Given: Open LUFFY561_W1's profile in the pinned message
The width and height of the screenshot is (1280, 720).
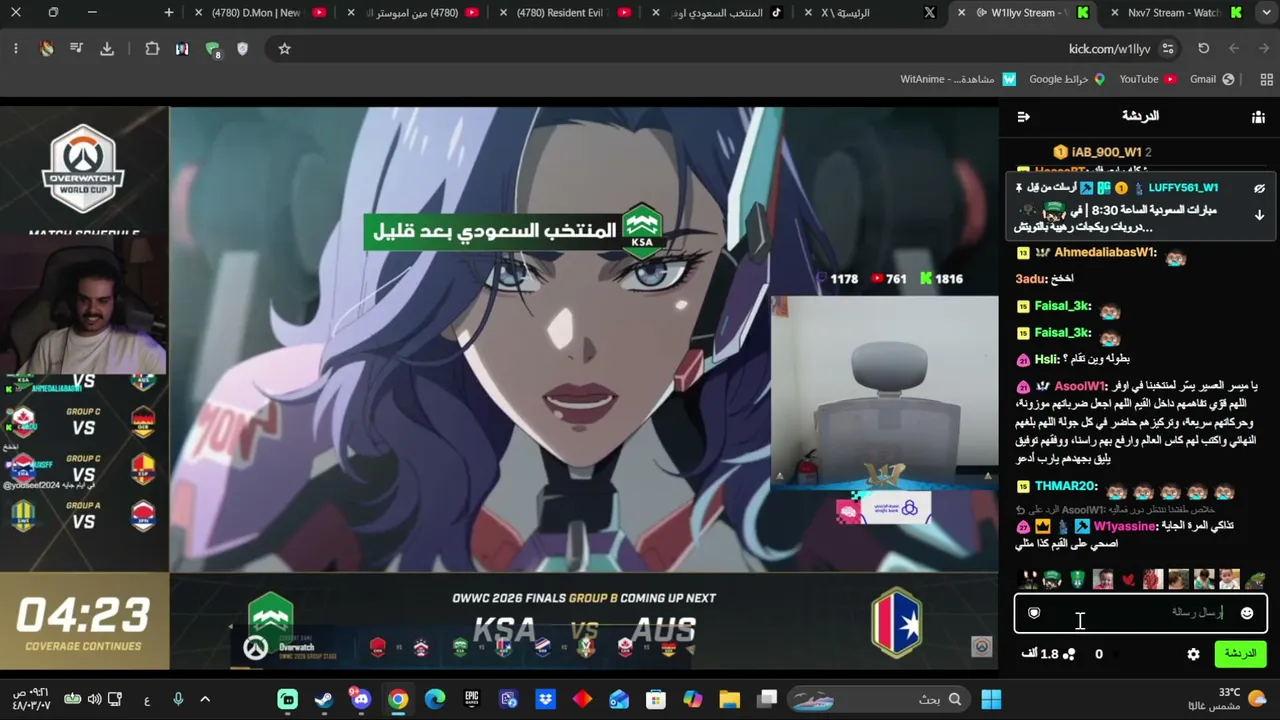Looking at the screenshot, I should tap(1183, 188).
